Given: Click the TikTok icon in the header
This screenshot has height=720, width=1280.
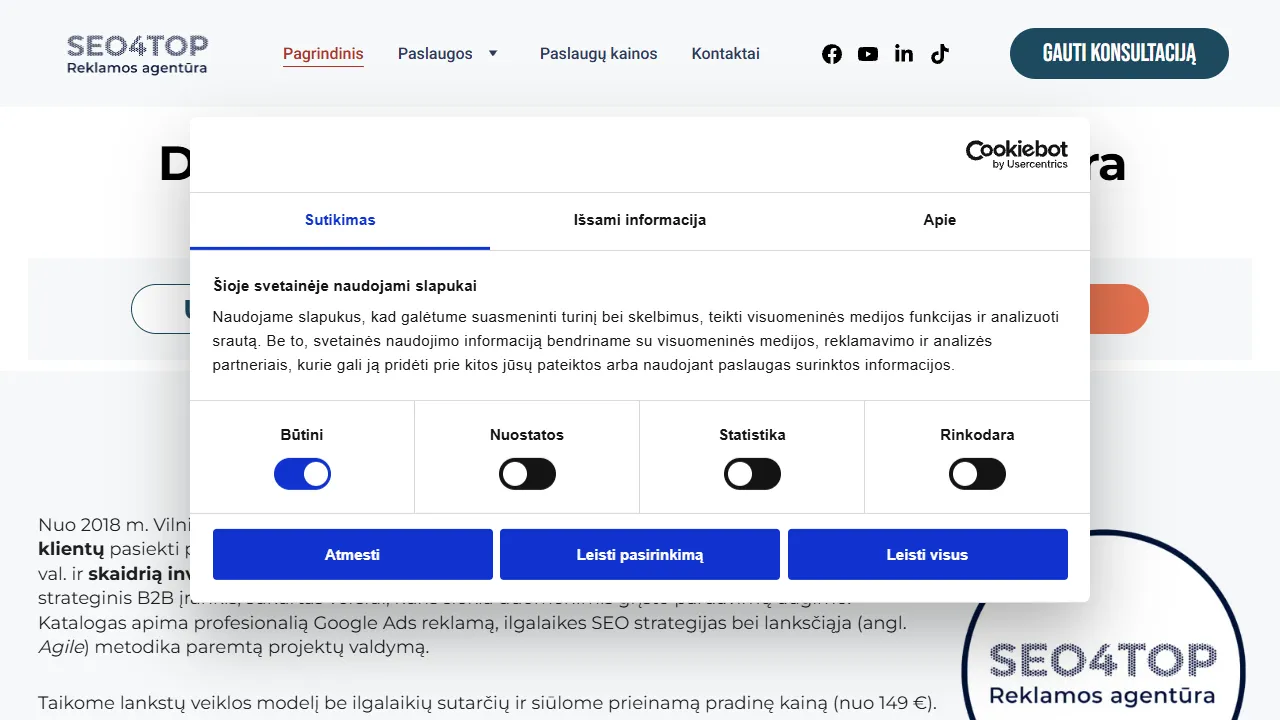Looking at the screenshot, I should pos(940,54).
